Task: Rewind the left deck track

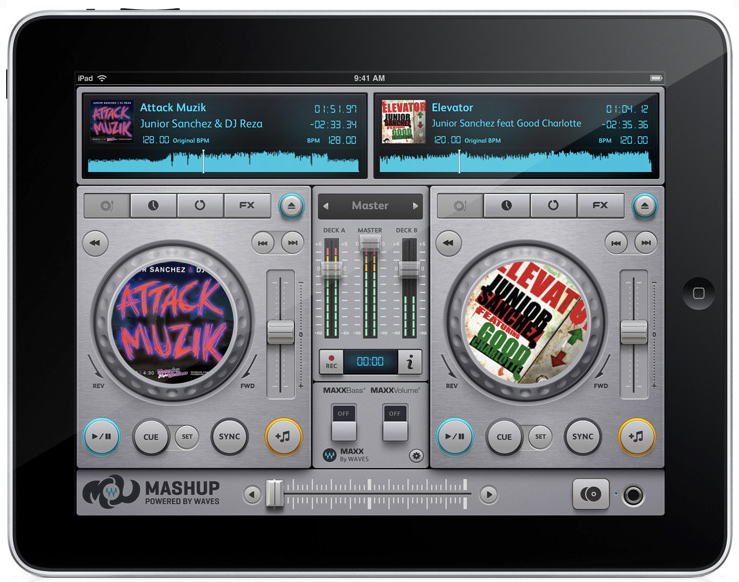Action: (x=95, y=243)
